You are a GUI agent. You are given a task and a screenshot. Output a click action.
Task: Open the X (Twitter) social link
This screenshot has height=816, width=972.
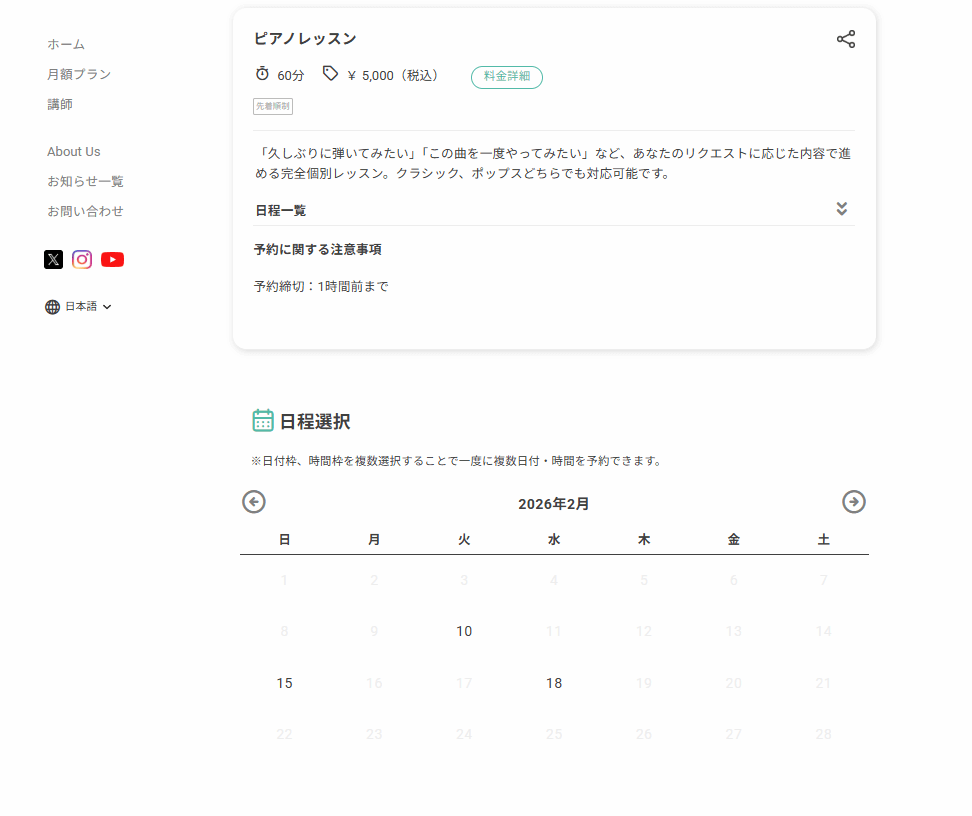53,259
